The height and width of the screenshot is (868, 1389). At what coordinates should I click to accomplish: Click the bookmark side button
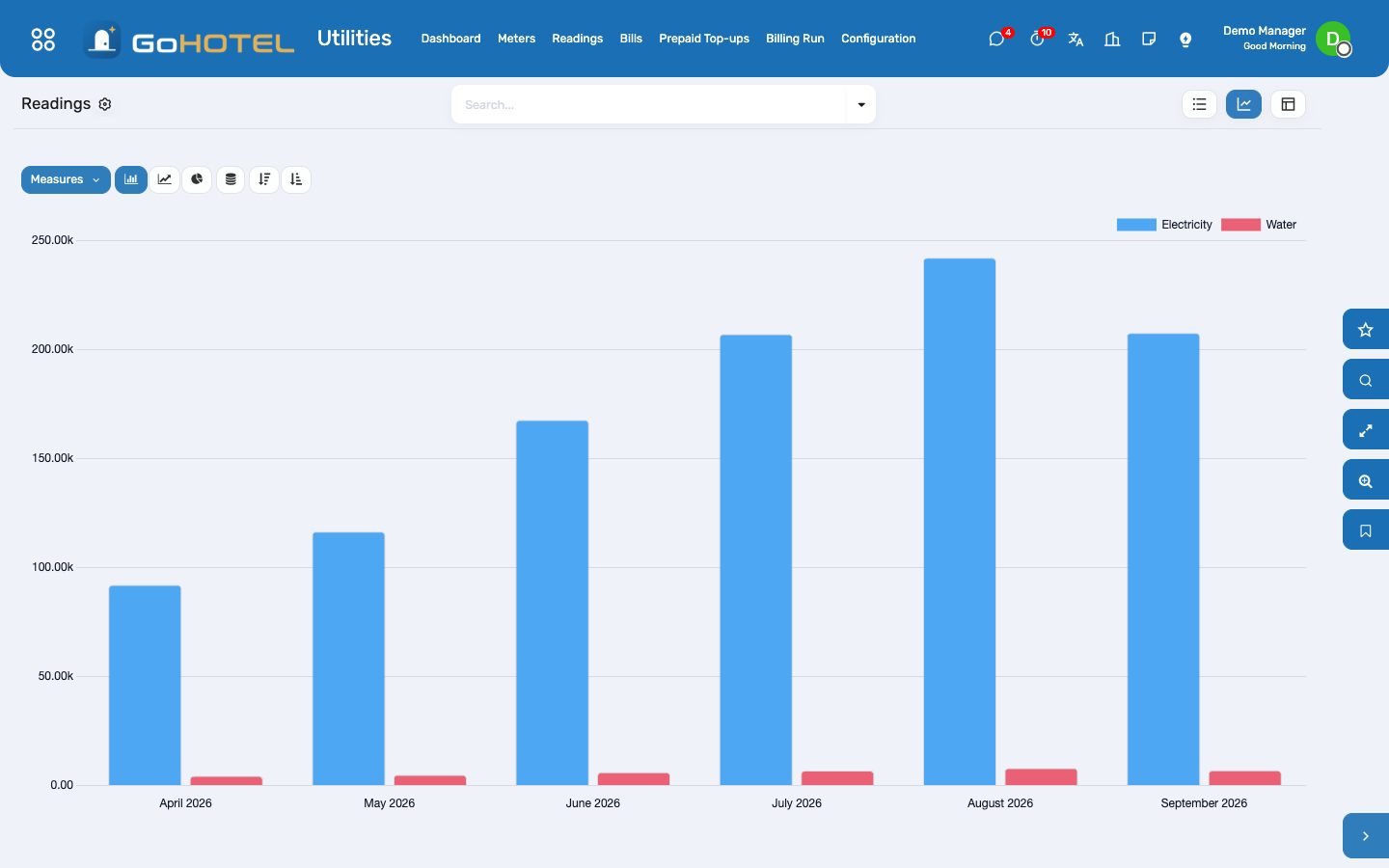1366,530
